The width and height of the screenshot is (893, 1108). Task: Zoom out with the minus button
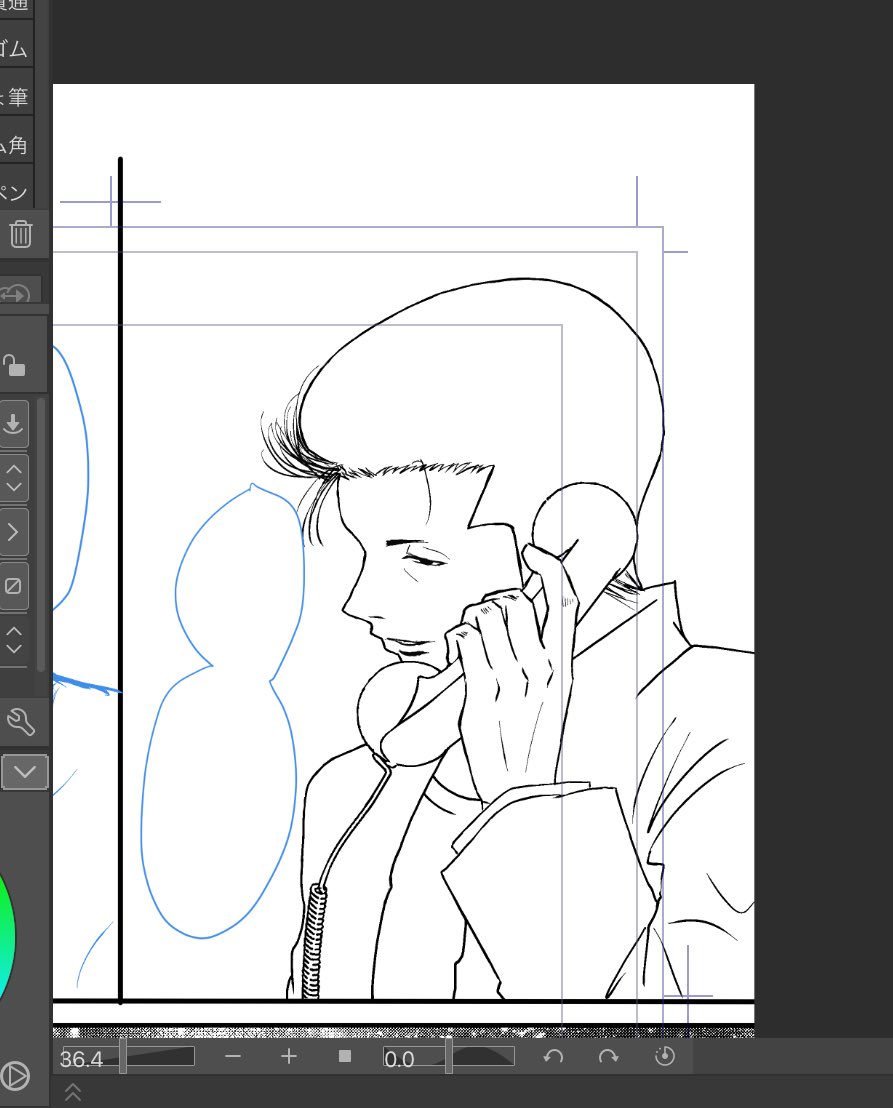point(233,1057)
